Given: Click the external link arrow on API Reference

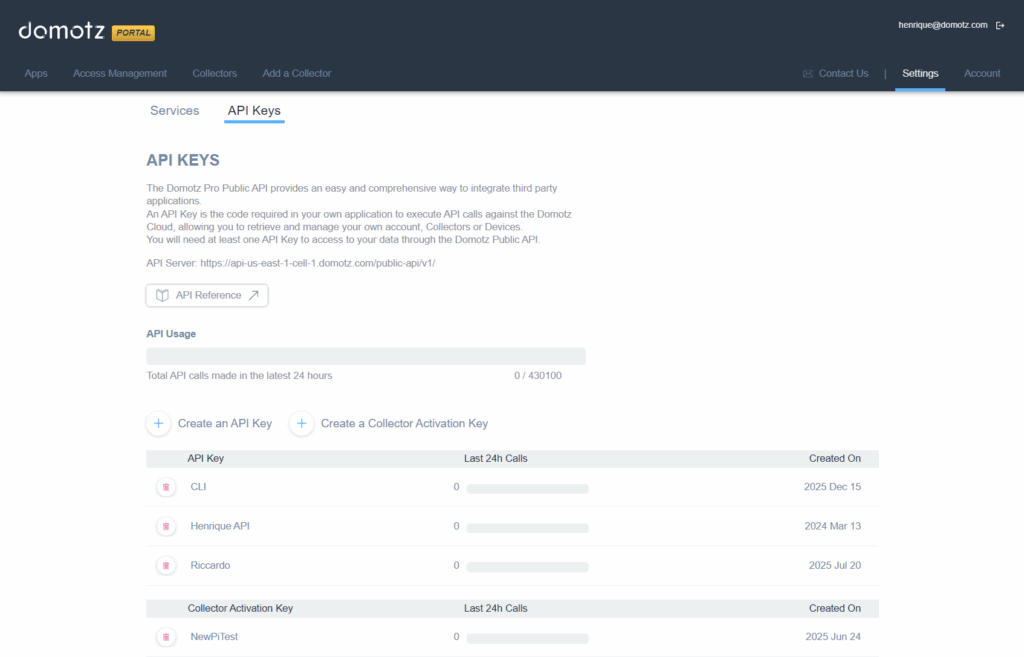Looking at the screenshot, I should click(x=253, y=295).
